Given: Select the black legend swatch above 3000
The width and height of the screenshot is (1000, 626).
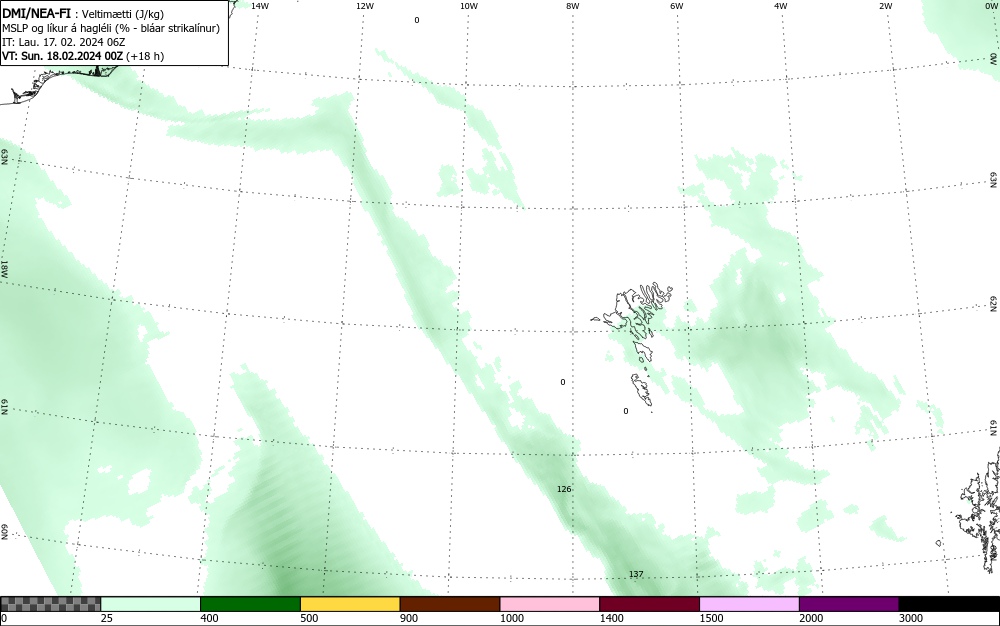Looking at the screenshot, I should (949, 604).
